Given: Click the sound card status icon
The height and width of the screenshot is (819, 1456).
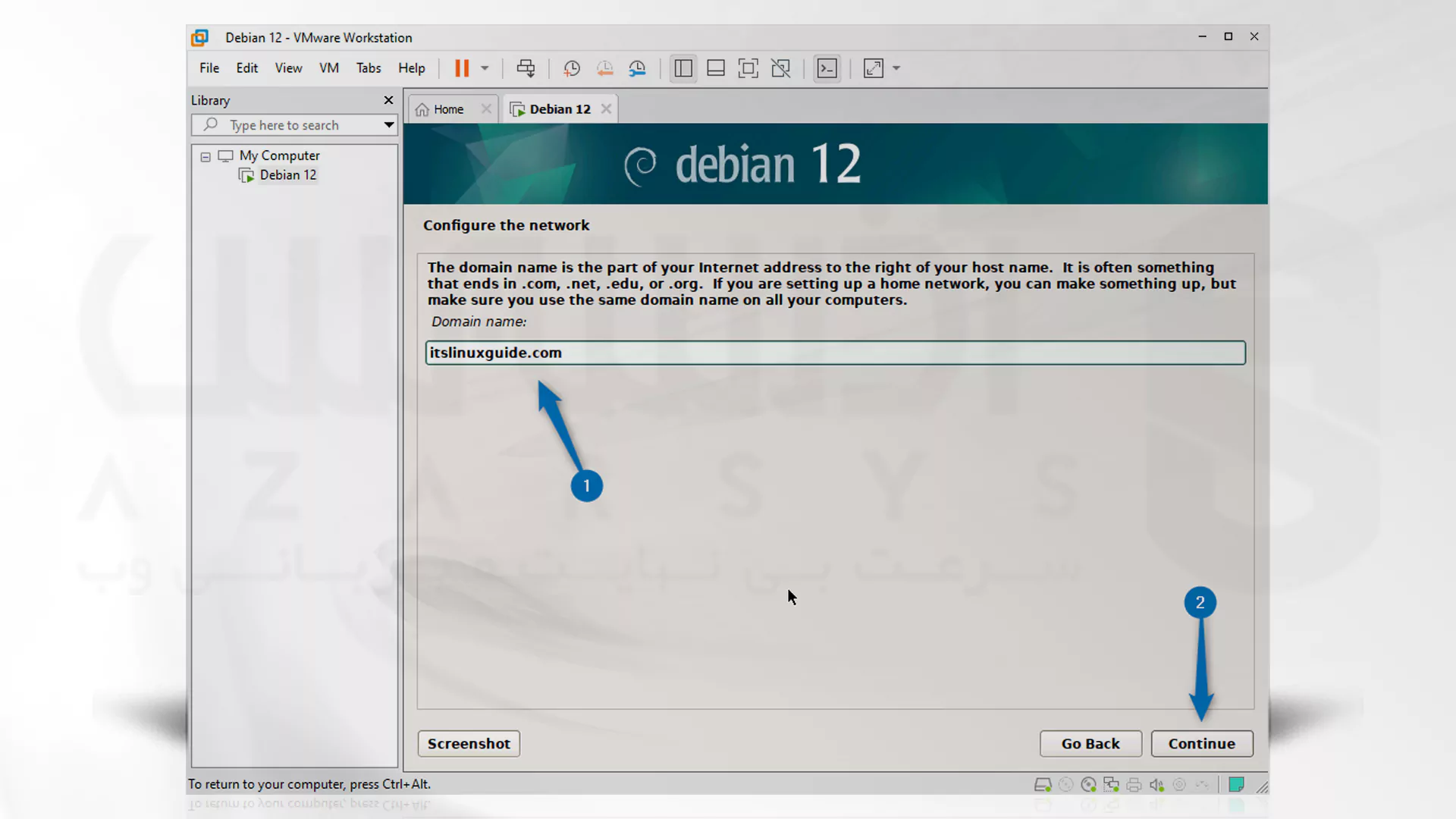Looking at the screenshot, I should [x=1156, y=785].
